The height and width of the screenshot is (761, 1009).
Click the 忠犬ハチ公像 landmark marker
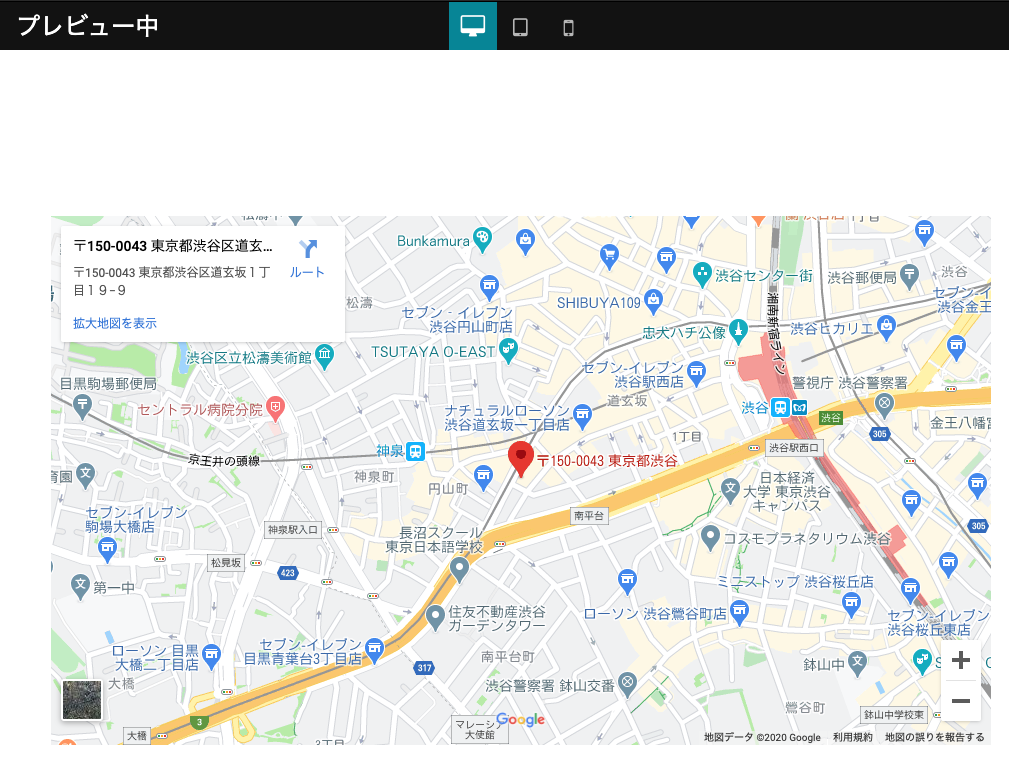738,330
